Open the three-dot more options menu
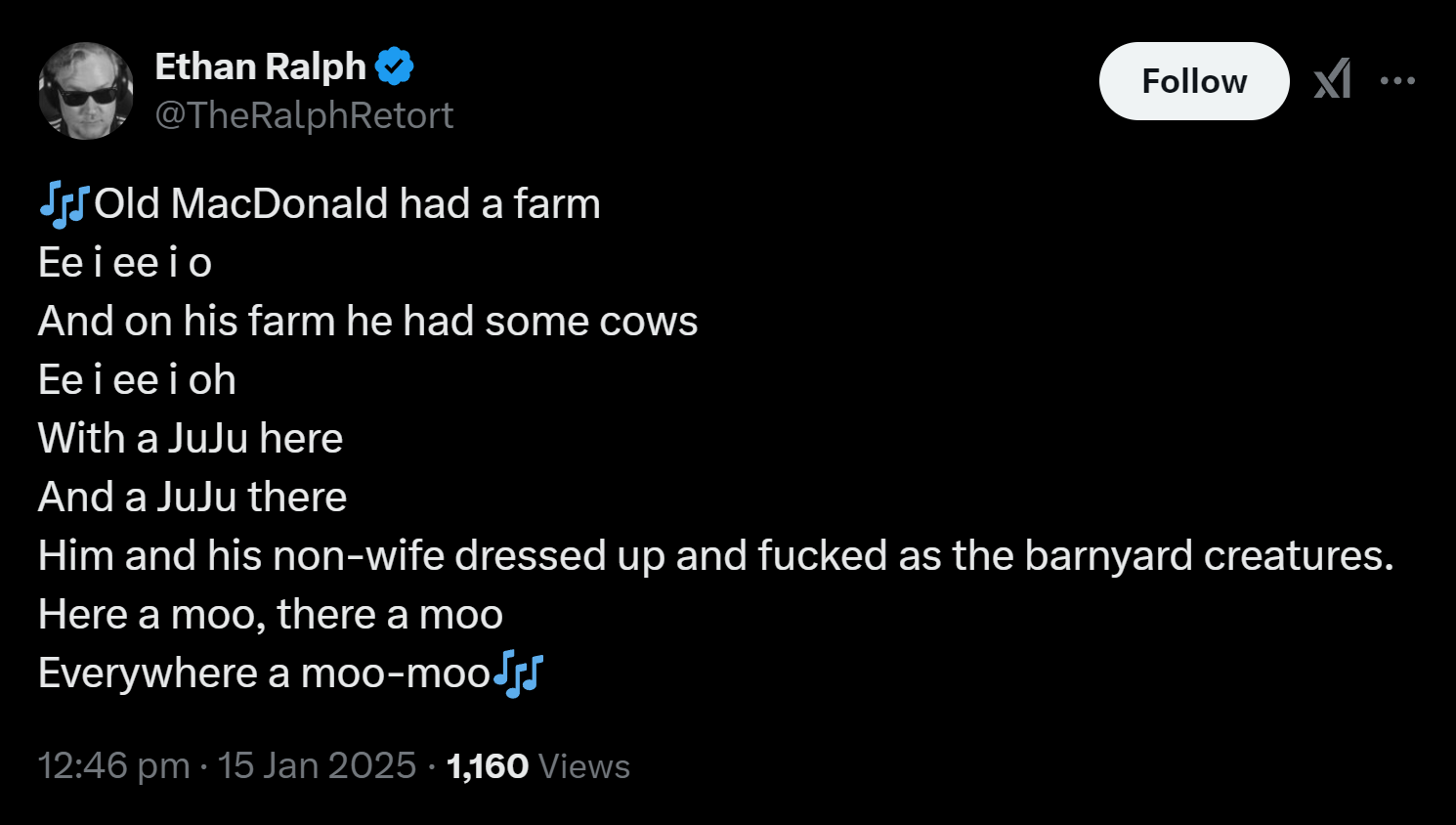1456x825 pixels. pyautogui.click(x=1397, y=81)
